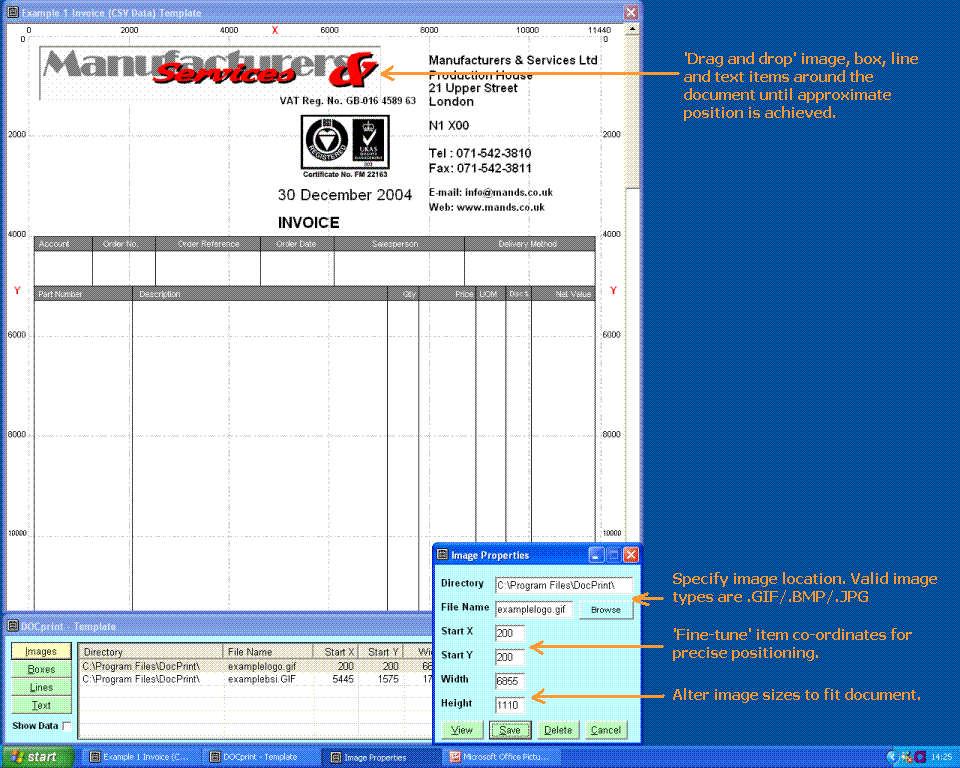Click the DOCprint Template window title icon
Viewport: 960px width, 768px height.
click(12, 627)
